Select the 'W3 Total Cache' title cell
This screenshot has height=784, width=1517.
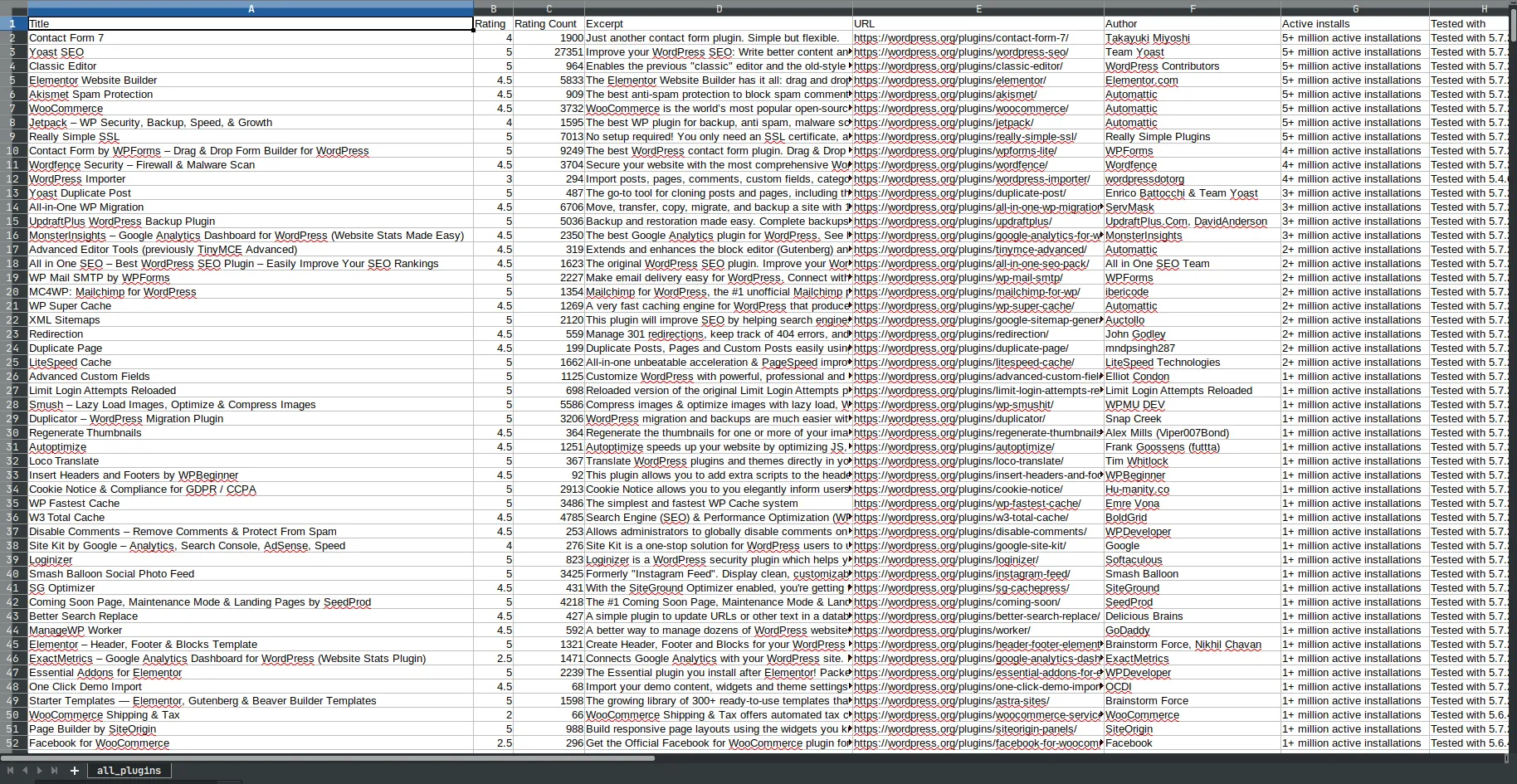coord(251,518)
